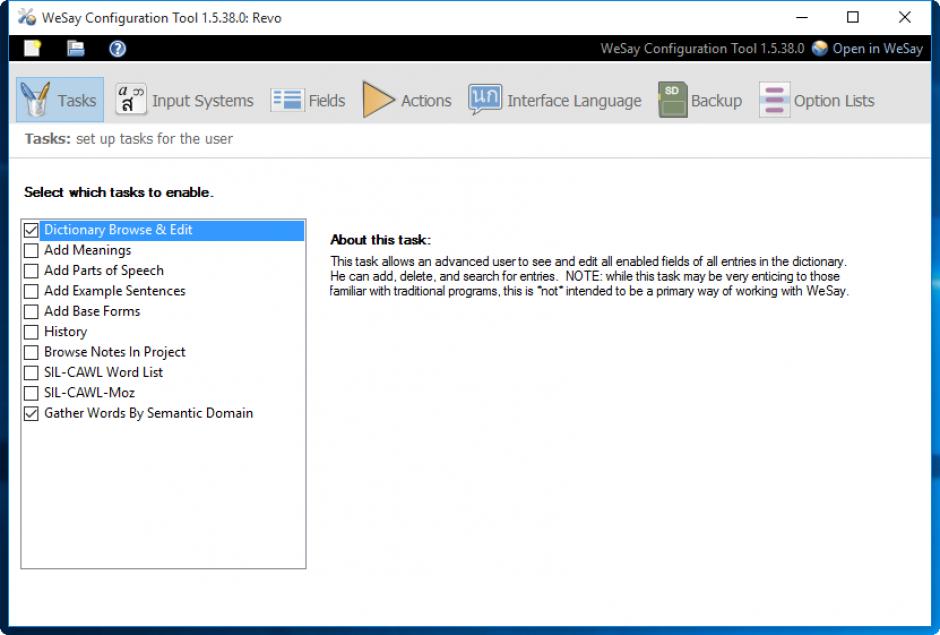Select Browse Notes In Project list item
The image size is (940, 635).
pos(114,352)
